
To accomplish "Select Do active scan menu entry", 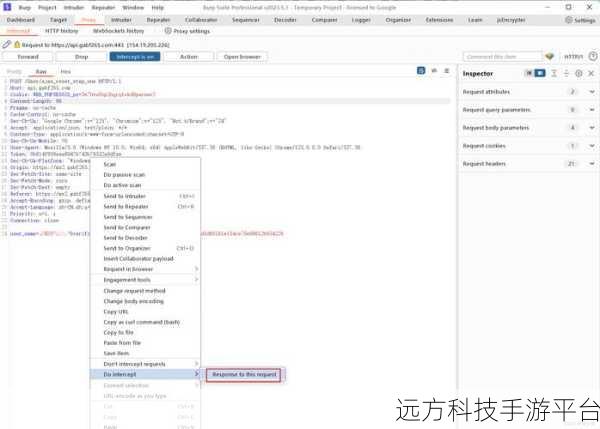I will [145, 185].
